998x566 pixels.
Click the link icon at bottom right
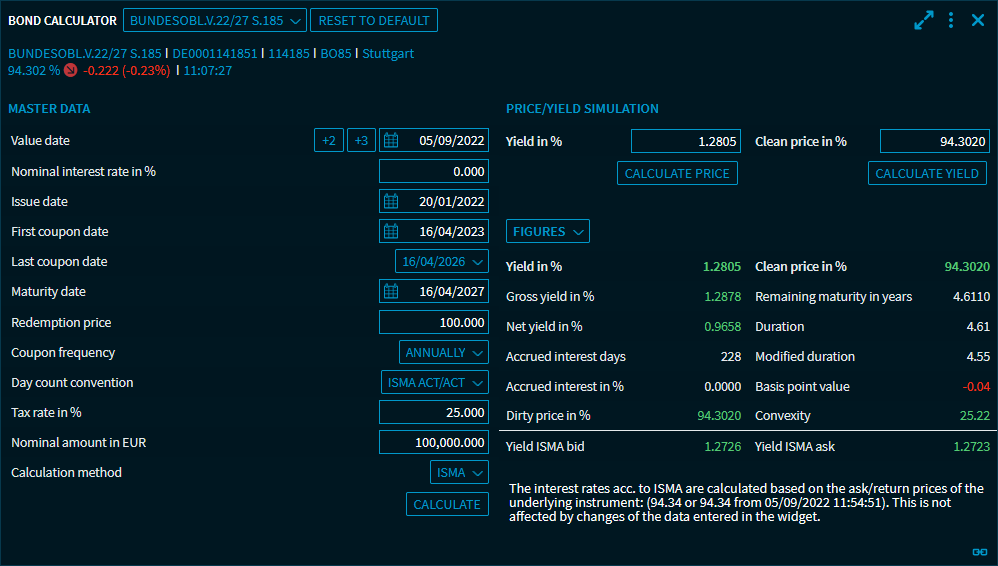[979, 551]
